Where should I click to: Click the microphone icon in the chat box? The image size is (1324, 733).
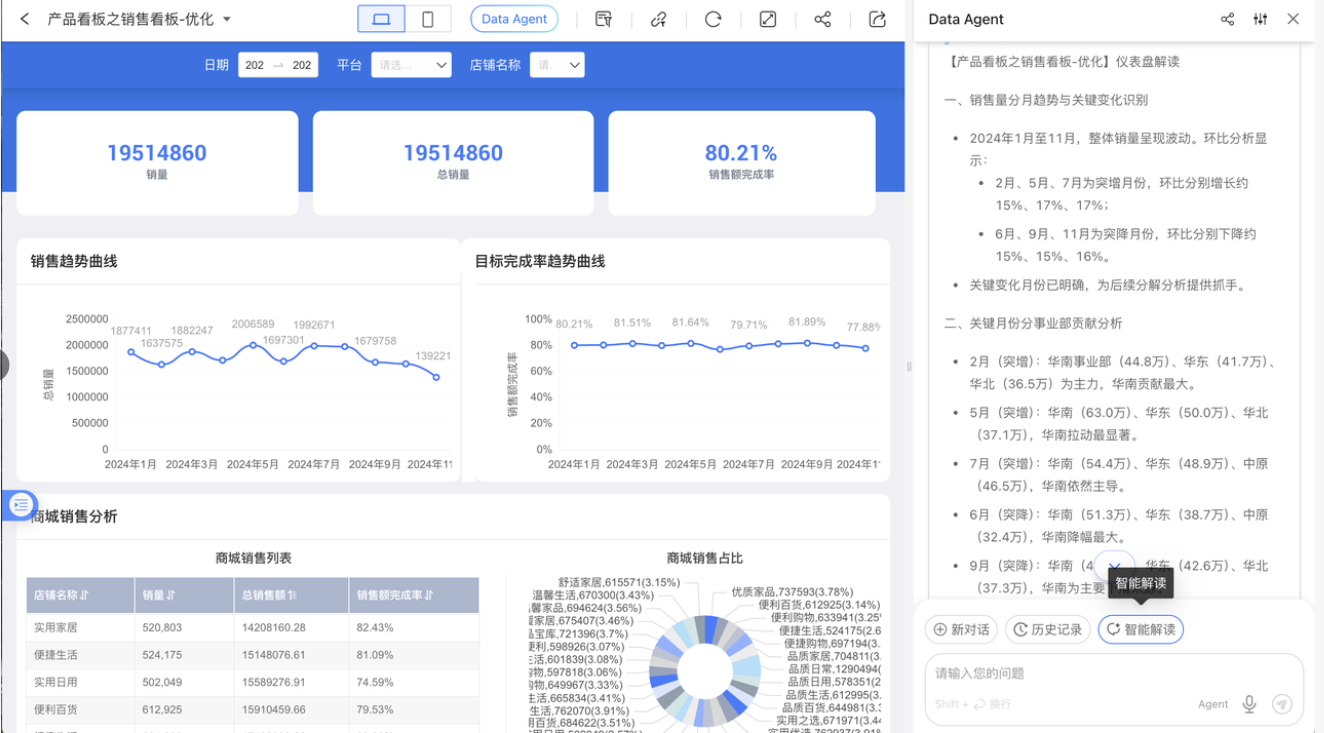coord(1249,704)
